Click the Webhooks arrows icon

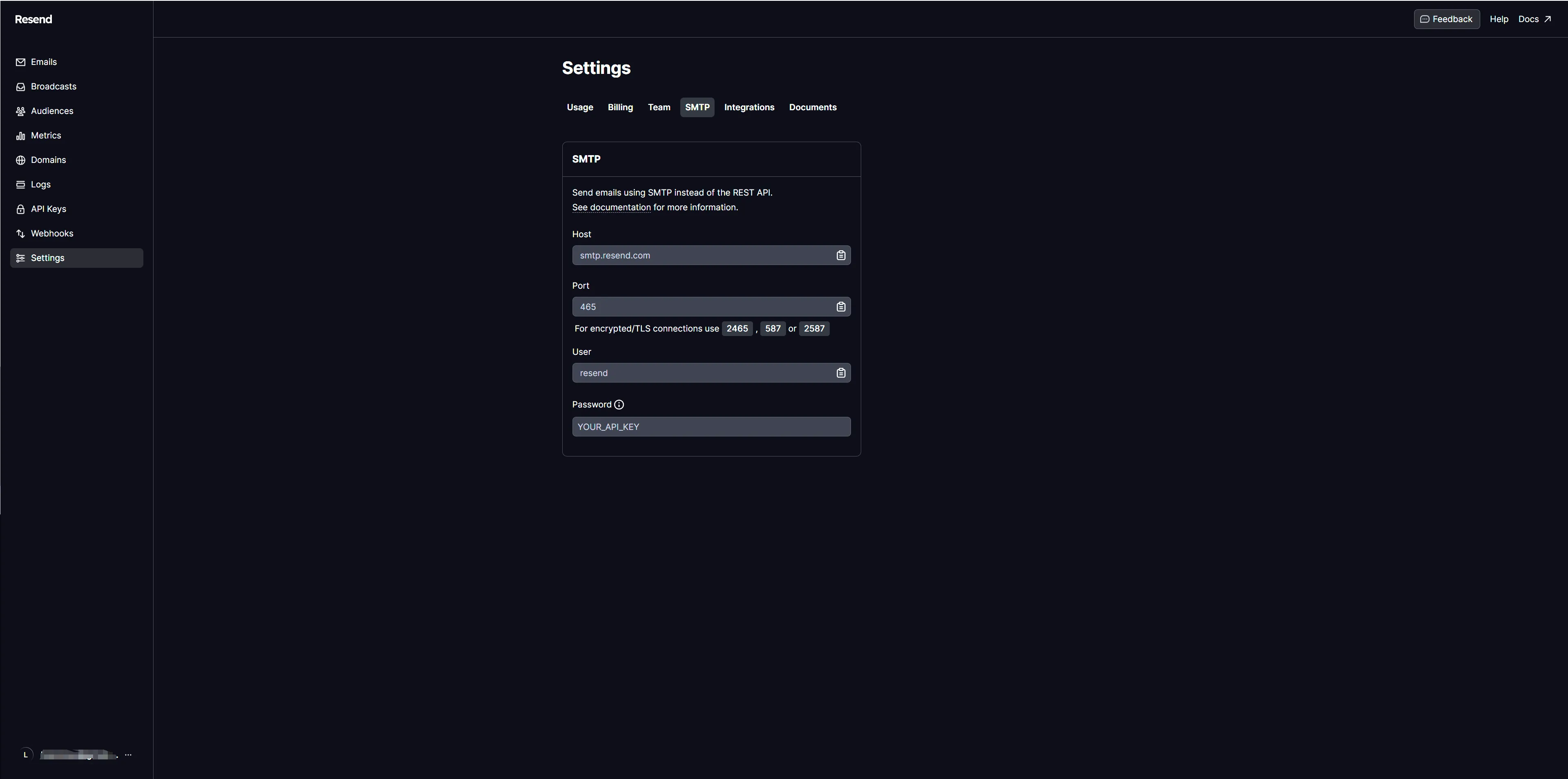coord(21,234)
